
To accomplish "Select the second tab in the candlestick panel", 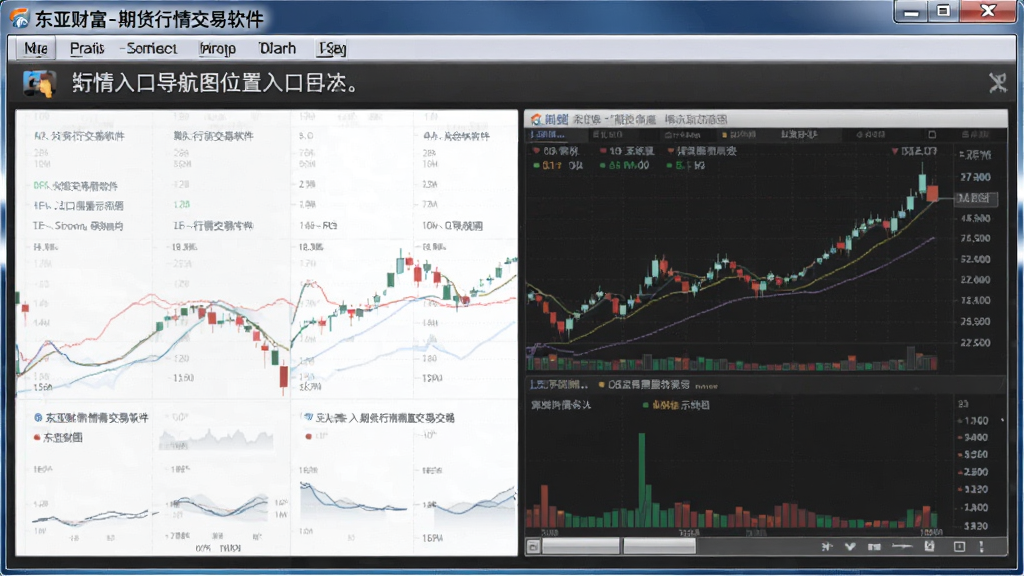I will [x=607, y=135].
